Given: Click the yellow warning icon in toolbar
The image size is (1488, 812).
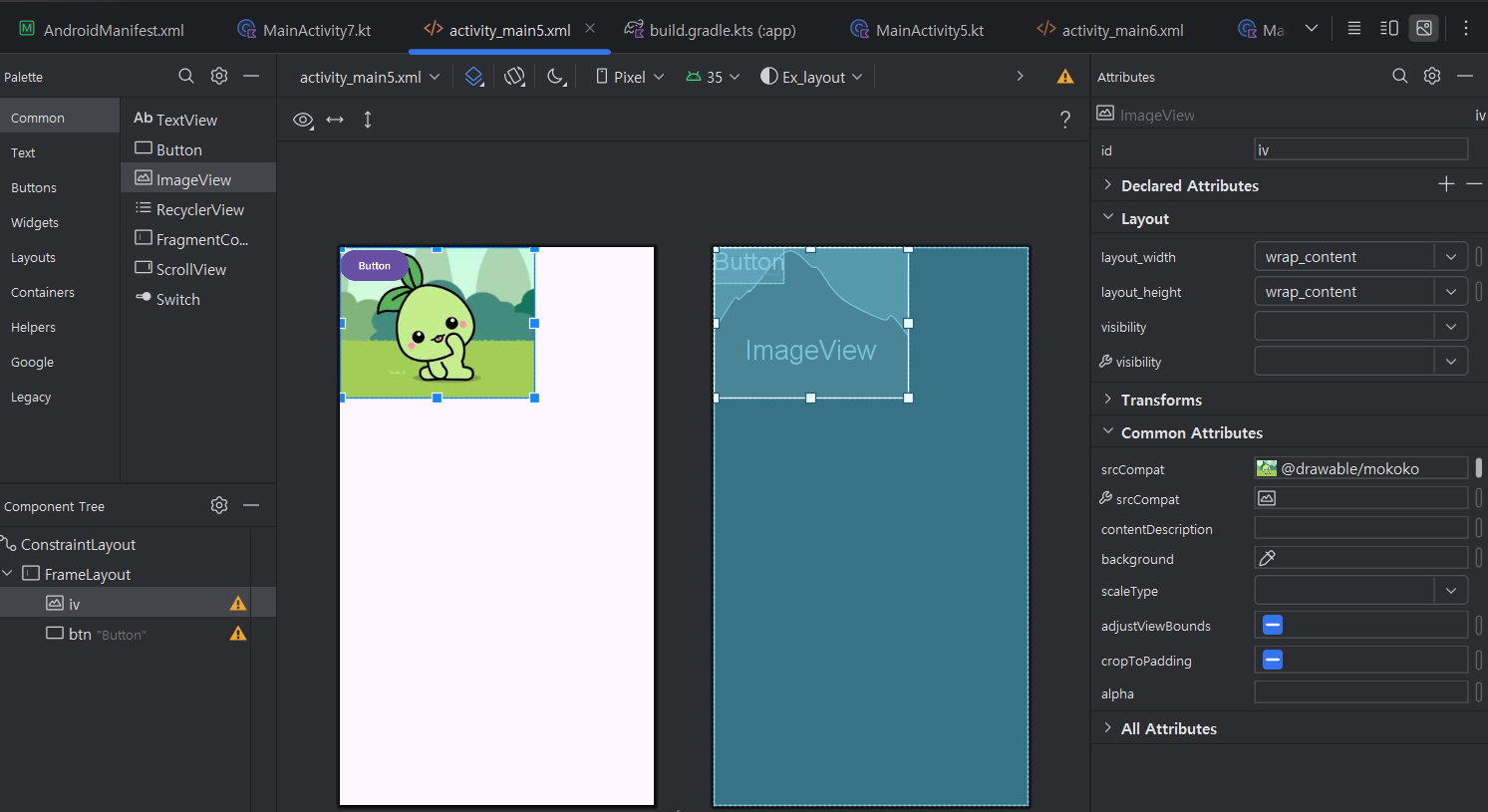Looking at the screenshot, I should [1065, 77].
